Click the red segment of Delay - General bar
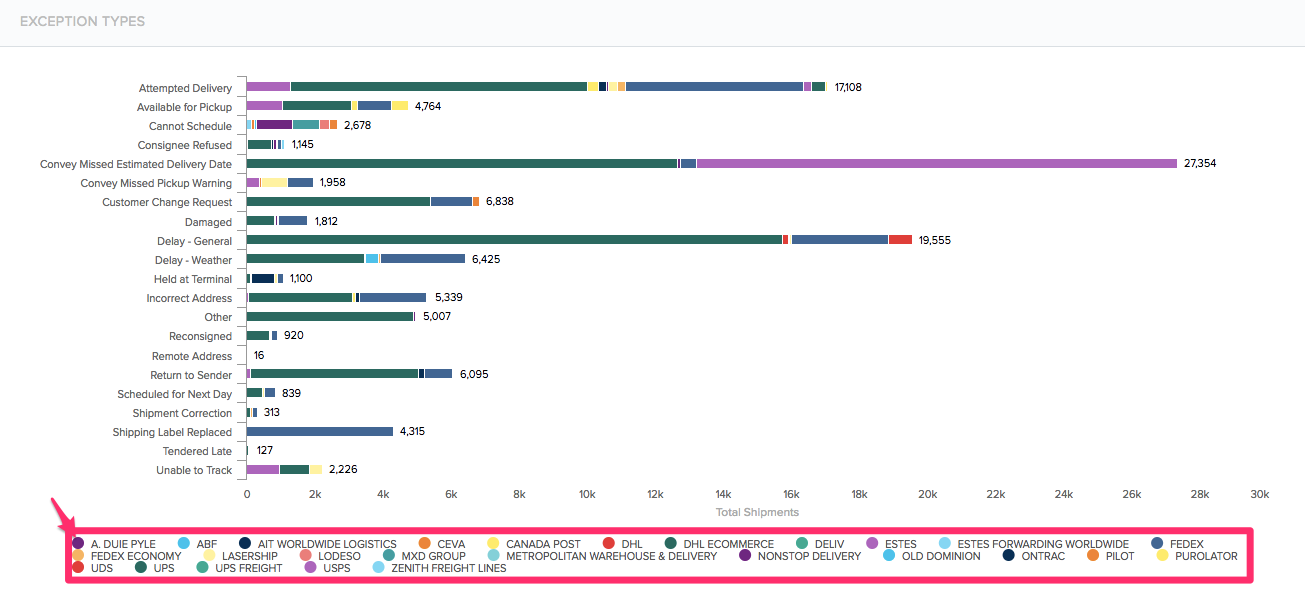Viewport: 1305px width, 590px height. pos(900,241)
